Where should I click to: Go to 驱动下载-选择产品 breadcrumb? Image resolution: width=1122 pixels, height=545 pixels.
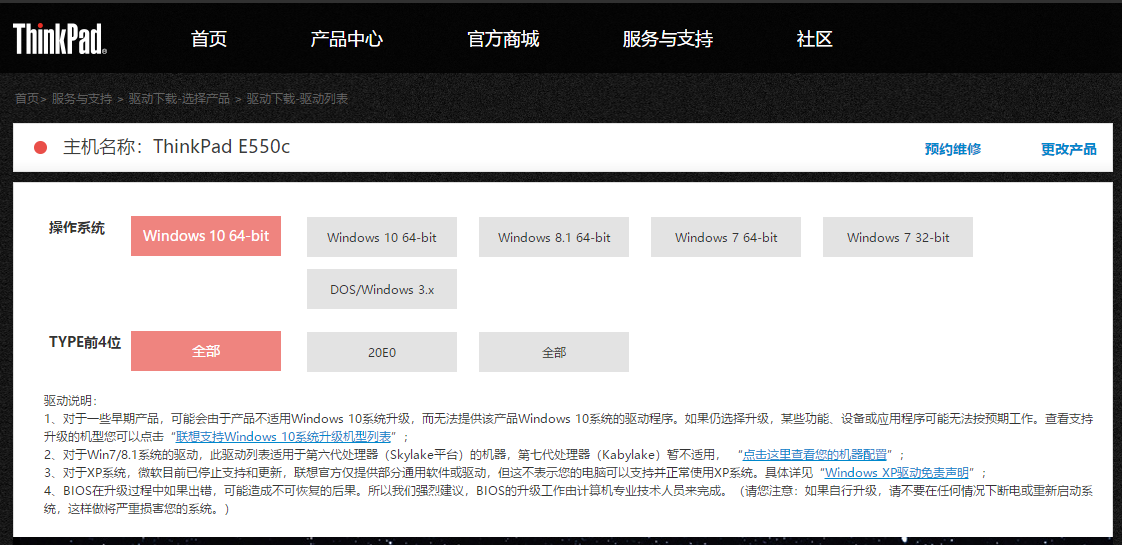point(179,99)
